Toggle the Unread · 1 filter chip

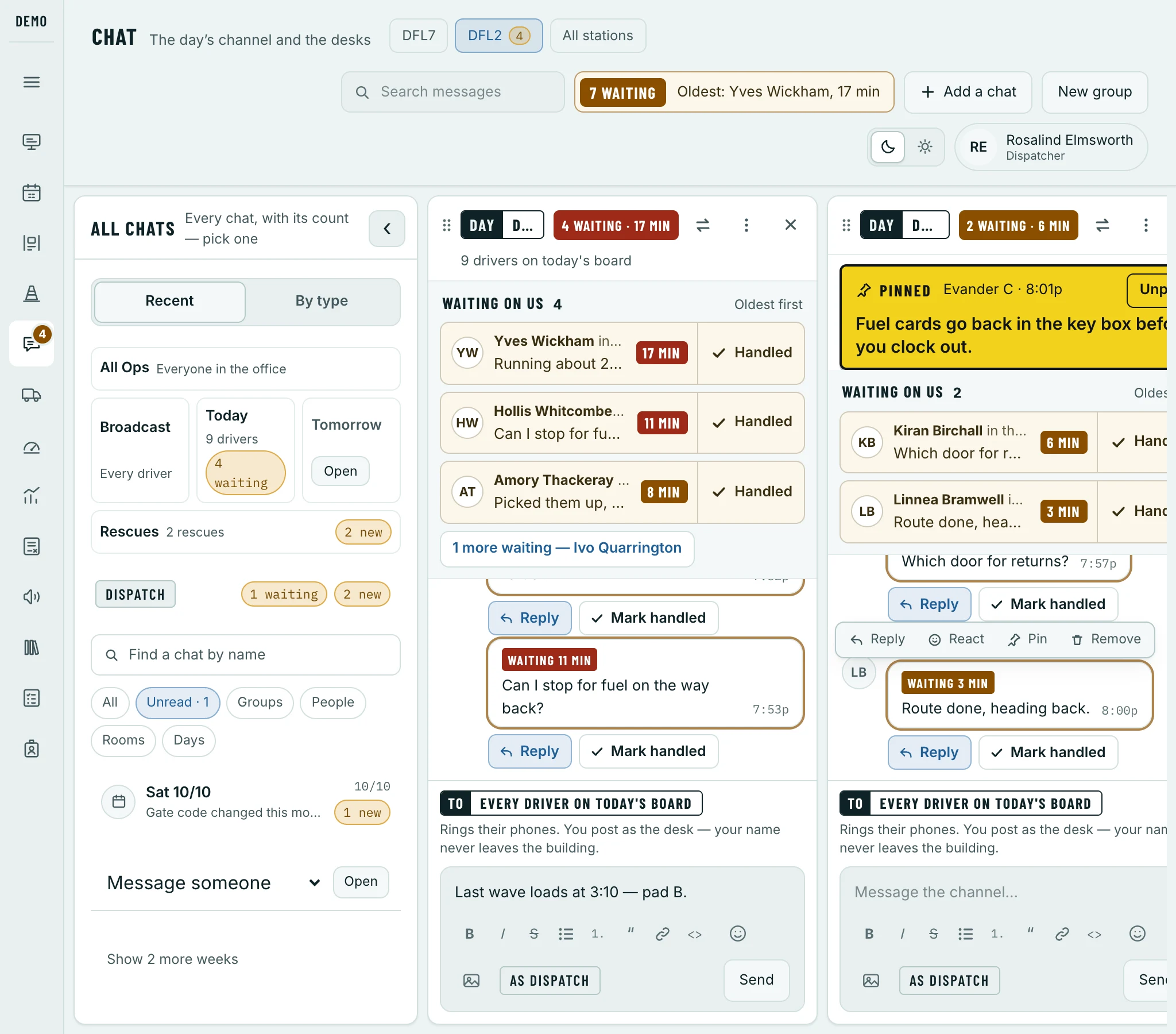pyautogui.click(x=178, y=703)
